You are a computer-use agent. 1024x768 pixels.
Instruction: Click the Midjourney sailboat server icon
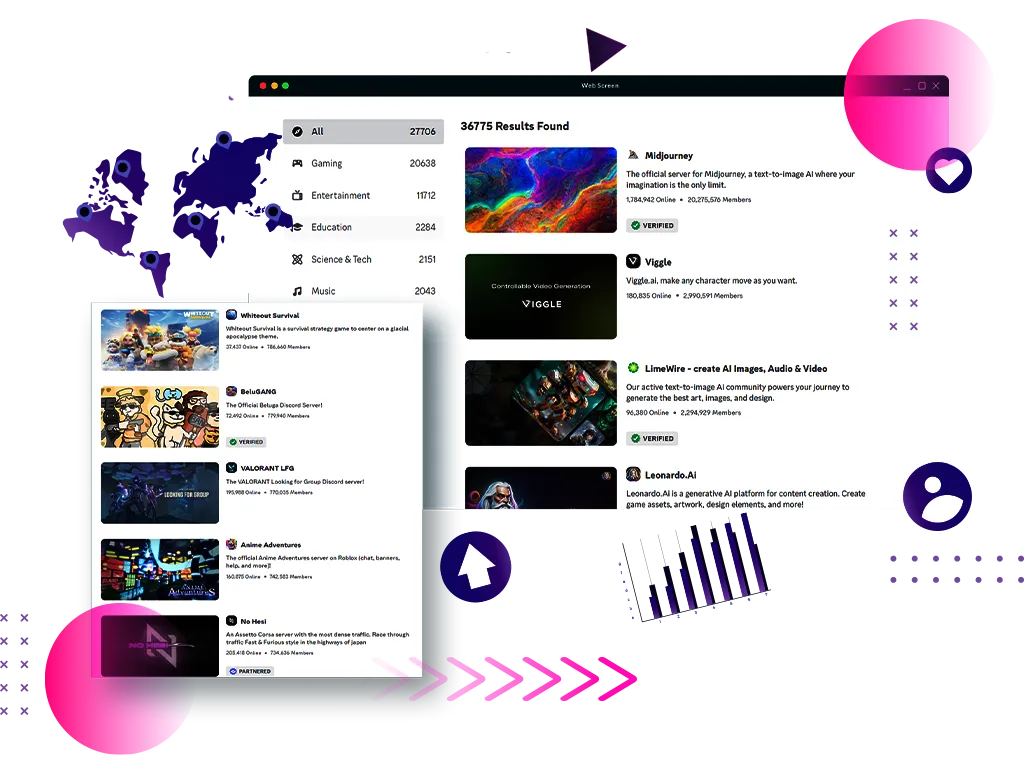633,155
